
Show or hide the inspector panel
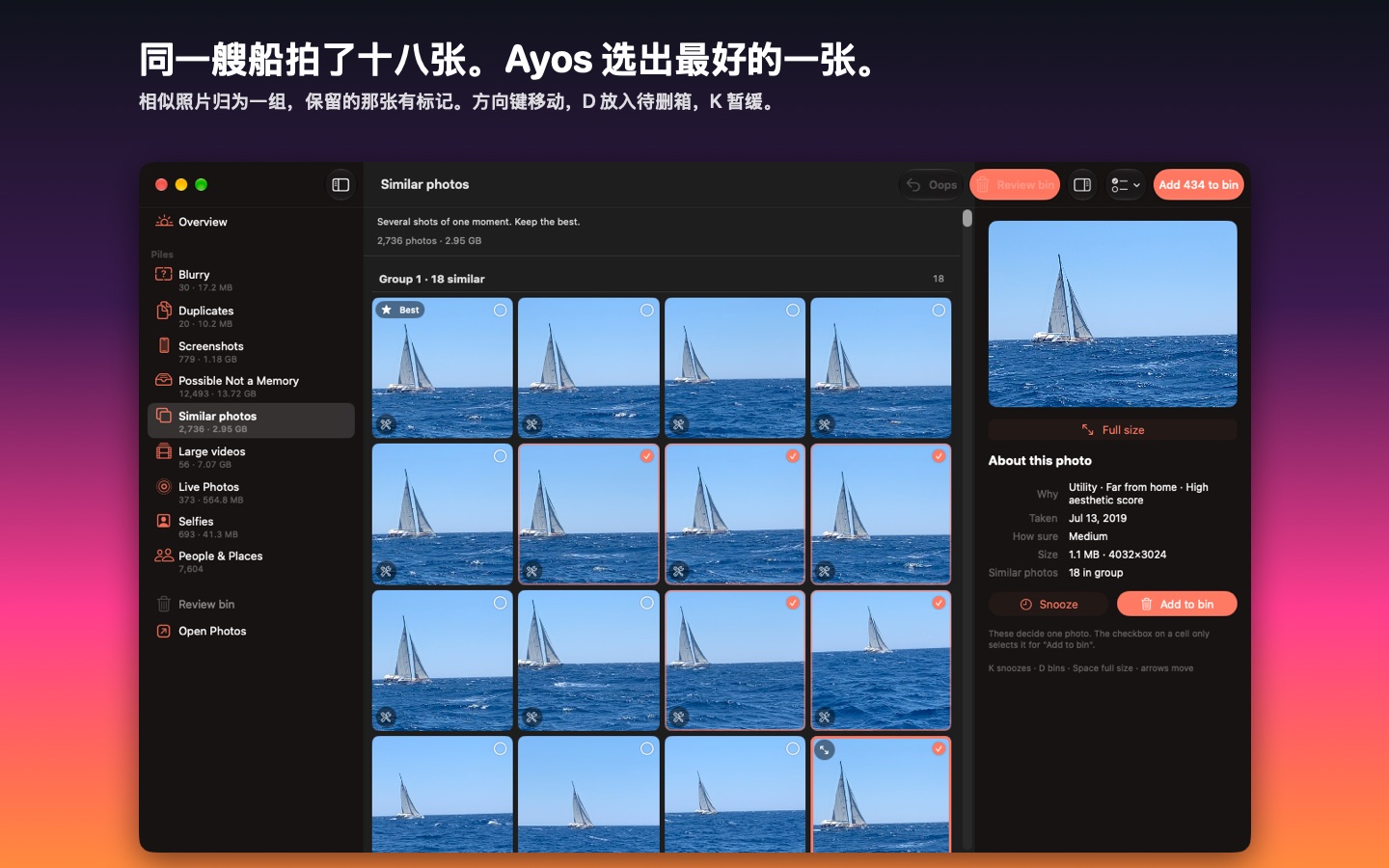(1082, 184)
